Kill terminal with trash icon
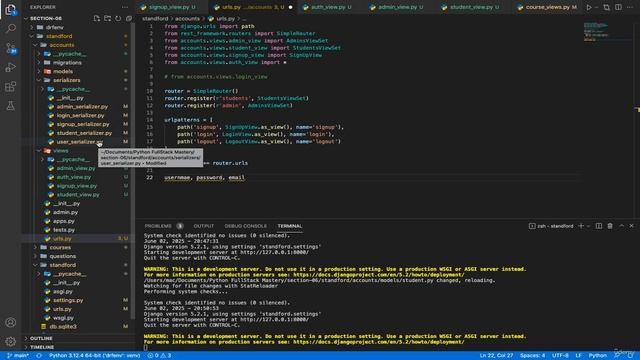640x360 pixels. click(610, 226)
